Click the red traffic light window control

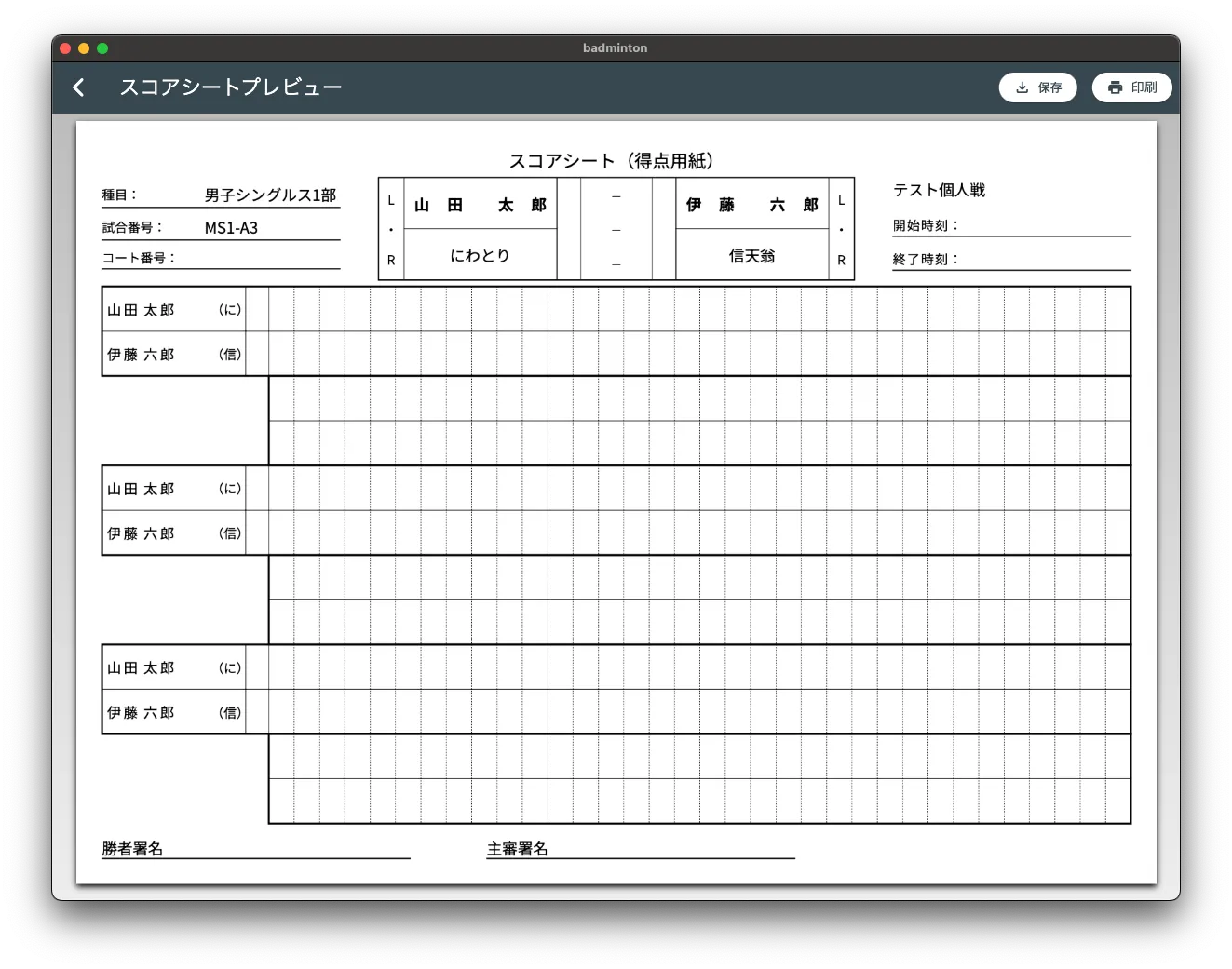click(63, 47)
